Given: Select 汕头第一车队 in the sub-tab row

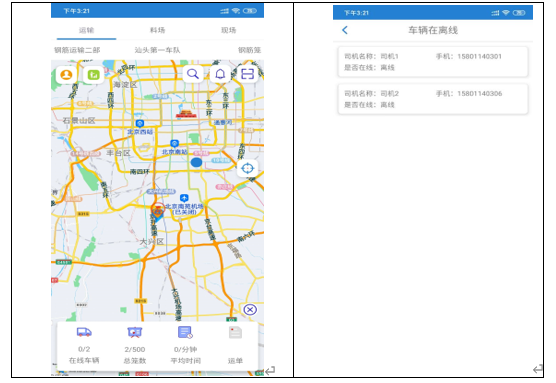Looking at the screenshot, I should [x=157, y=50].
